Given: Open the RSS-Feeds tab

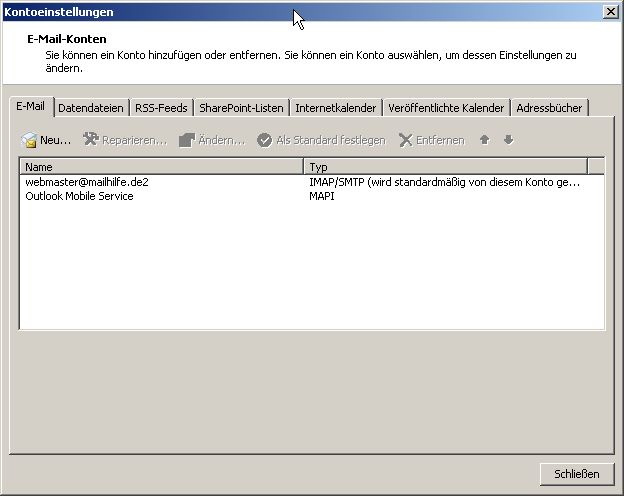Looking at the screenshot, I should [x=161, y=108].
